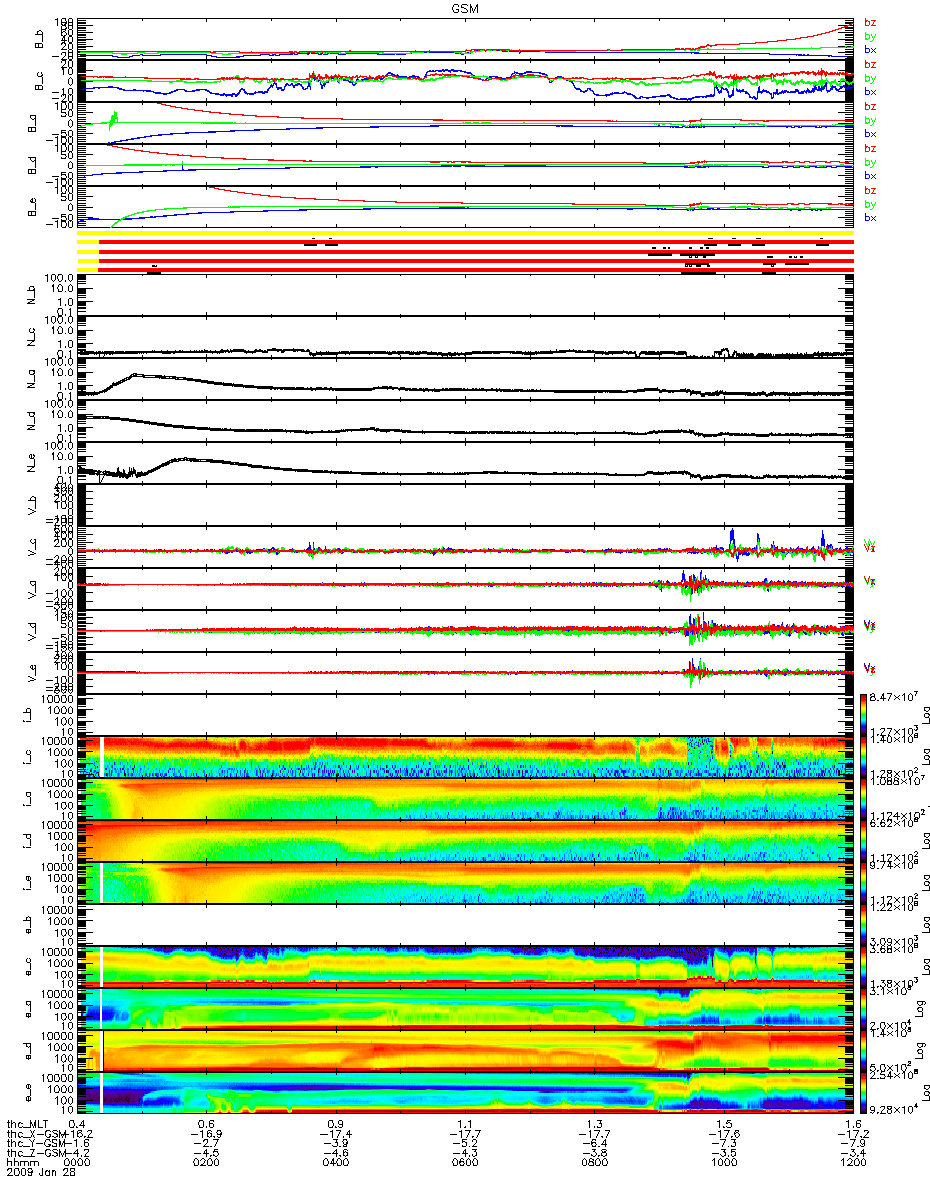Click the color bar beside the e_a spectrogram
Viewport: 930px width, 1200px height.
tap(863, 1009)
